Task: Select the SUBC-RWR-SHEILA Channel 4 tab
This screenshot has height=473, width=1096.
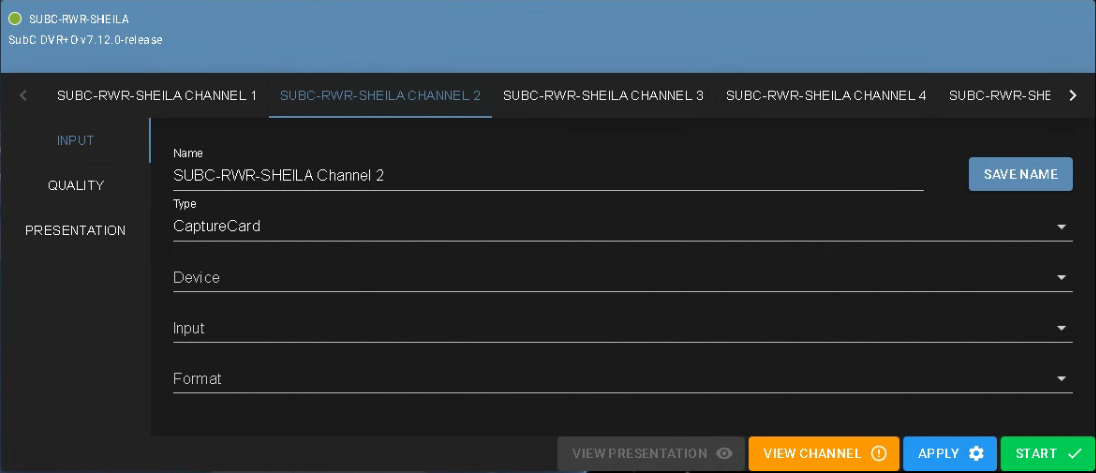Action: click(826, 96)
